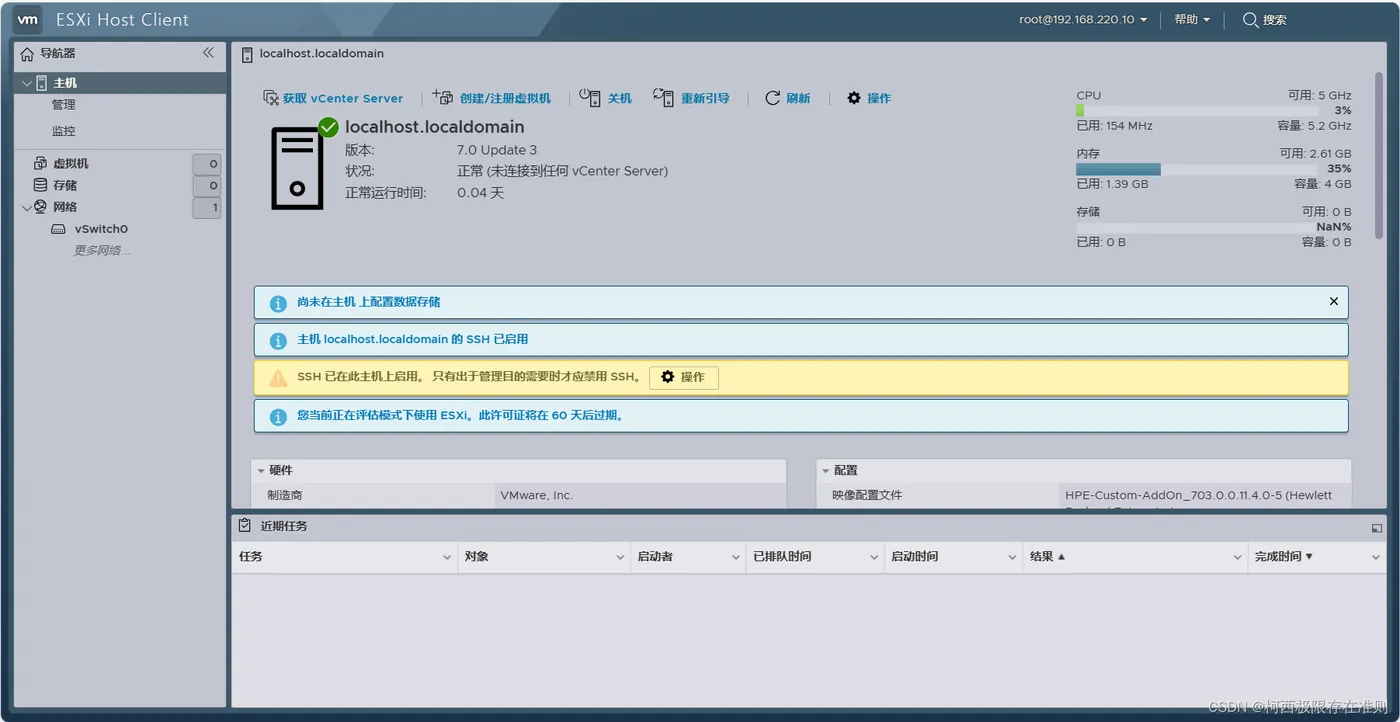The image size is (1400, 722).
Task: Click the navigator home icon
Action: pos(27,53)
